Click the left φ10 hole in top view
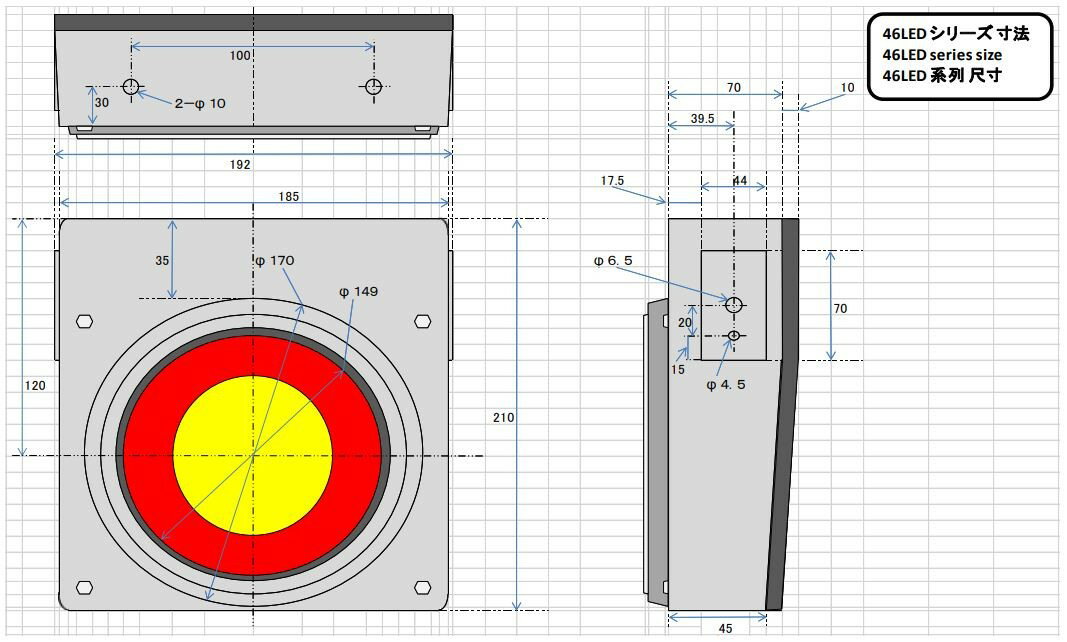The image size is (1067, 642). tap(131, 87)
